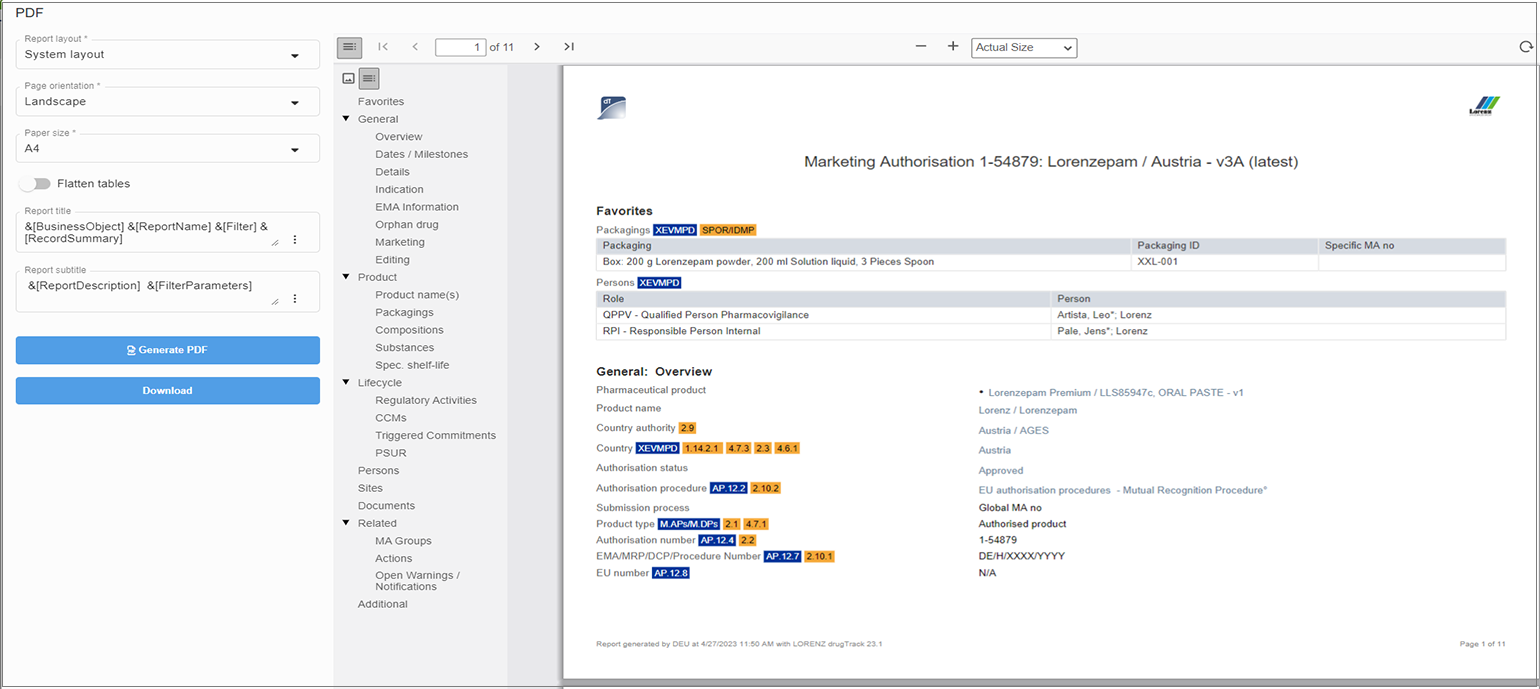Select MA Groups outline item
1540x689 pixels.
coord(403,541)
